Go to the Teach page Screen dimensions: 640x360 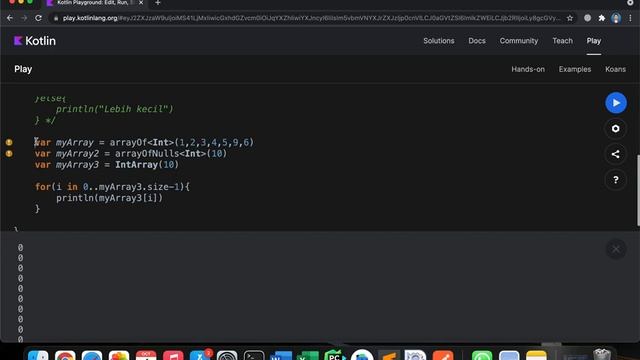coord(562,41)
